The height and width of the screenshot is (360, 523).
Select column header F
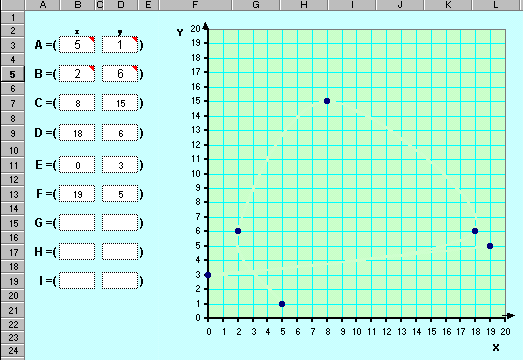(195, 5)
